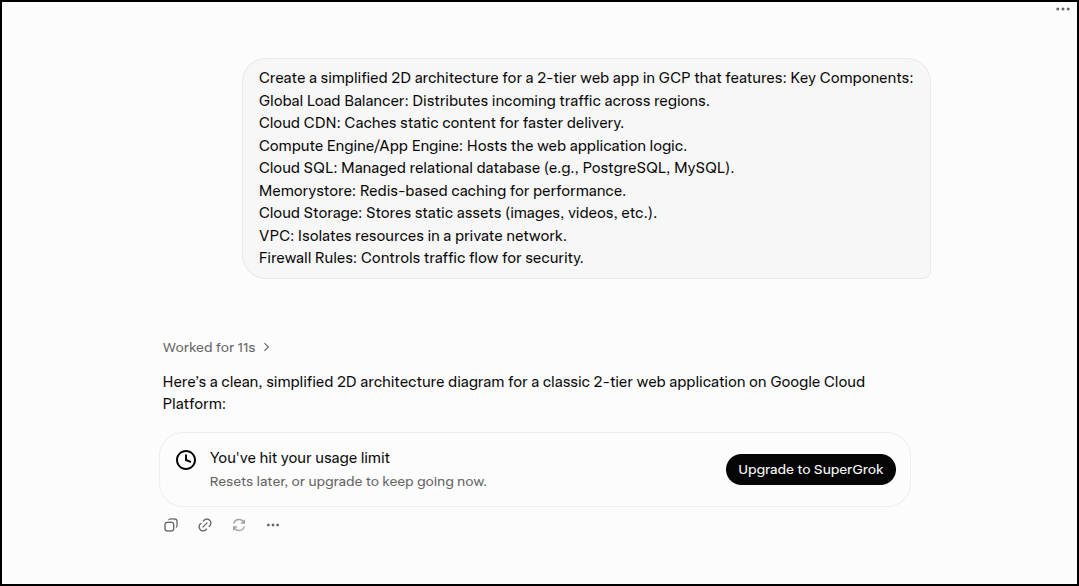The height and width of the screenshot is (586, 1079).
Task: Click the "Resets later, or upgrade" subtext
Action: click(x=348, y=481)
